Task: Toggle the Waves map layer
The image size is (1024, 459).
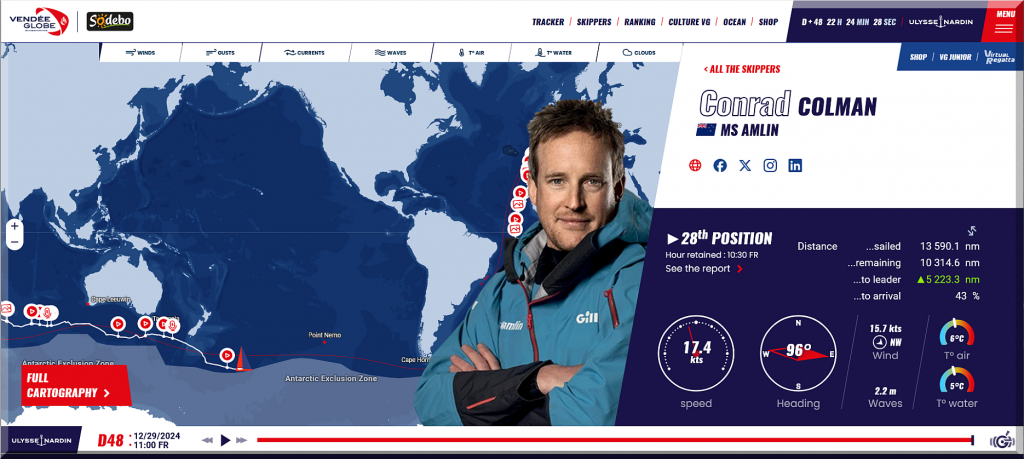Action: (x=391, y=53)
